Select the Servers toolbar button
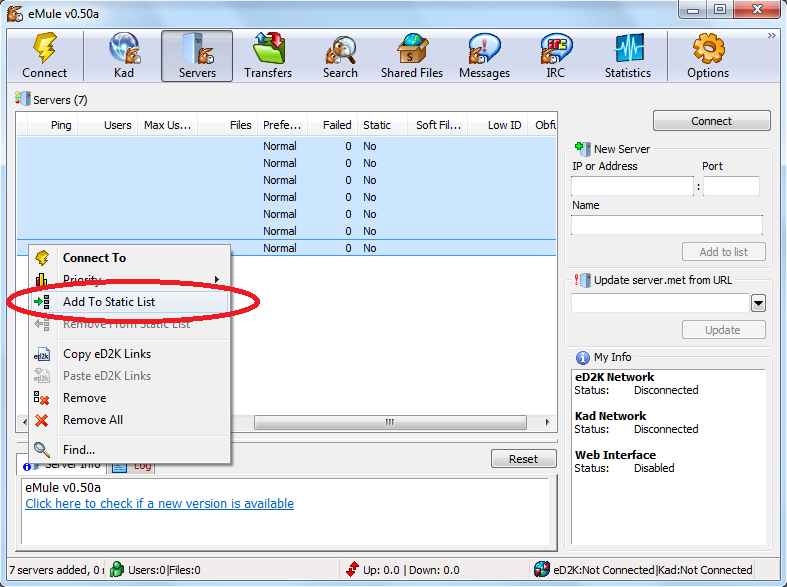This screenshot has width=787, height=587. (197, 55)
